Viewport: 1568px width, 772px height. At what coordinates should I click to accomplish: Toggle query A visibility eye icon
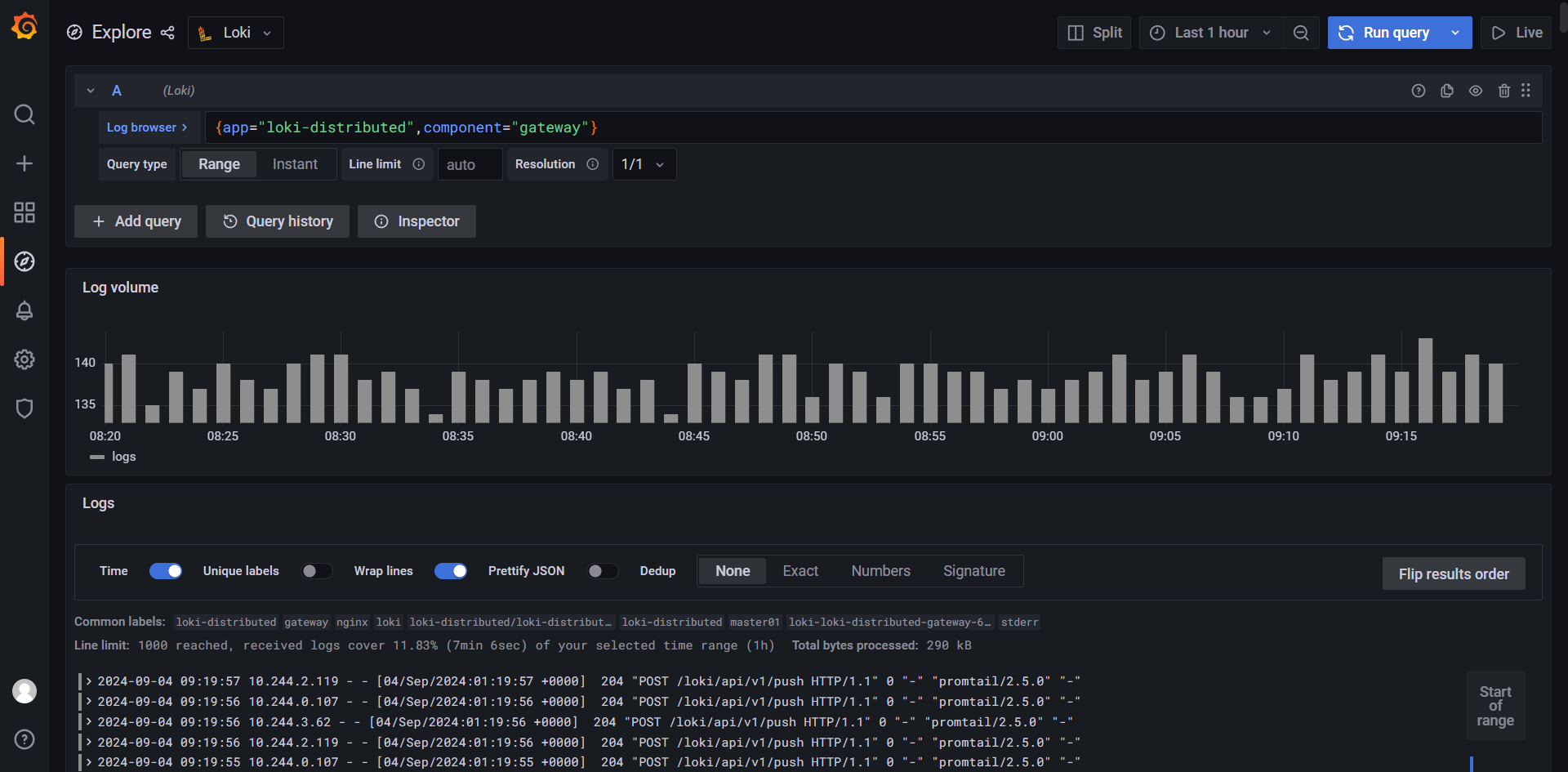pyautogui.click(x=1476, y=91)
